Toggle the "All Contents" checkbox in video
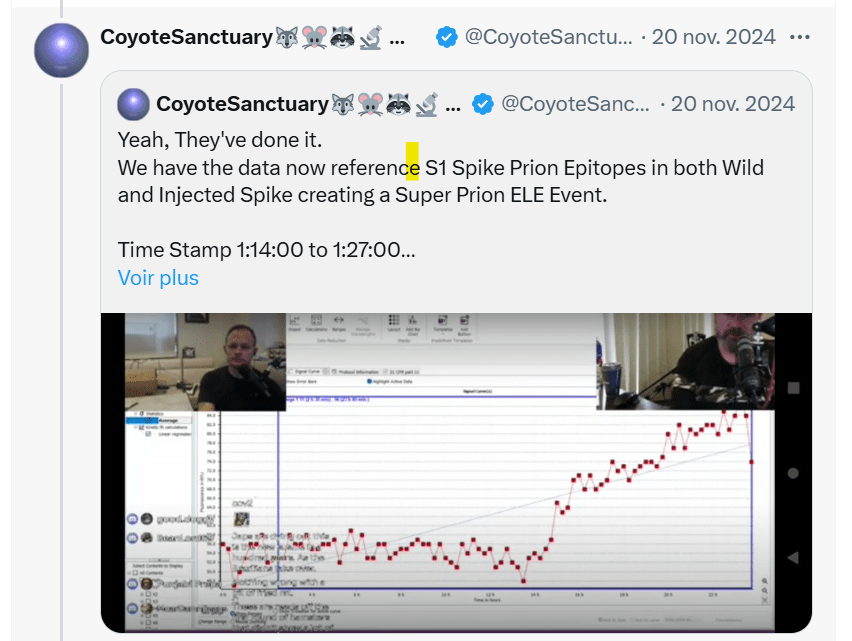The width and height of the screenshot is (852, 641). 133,575
